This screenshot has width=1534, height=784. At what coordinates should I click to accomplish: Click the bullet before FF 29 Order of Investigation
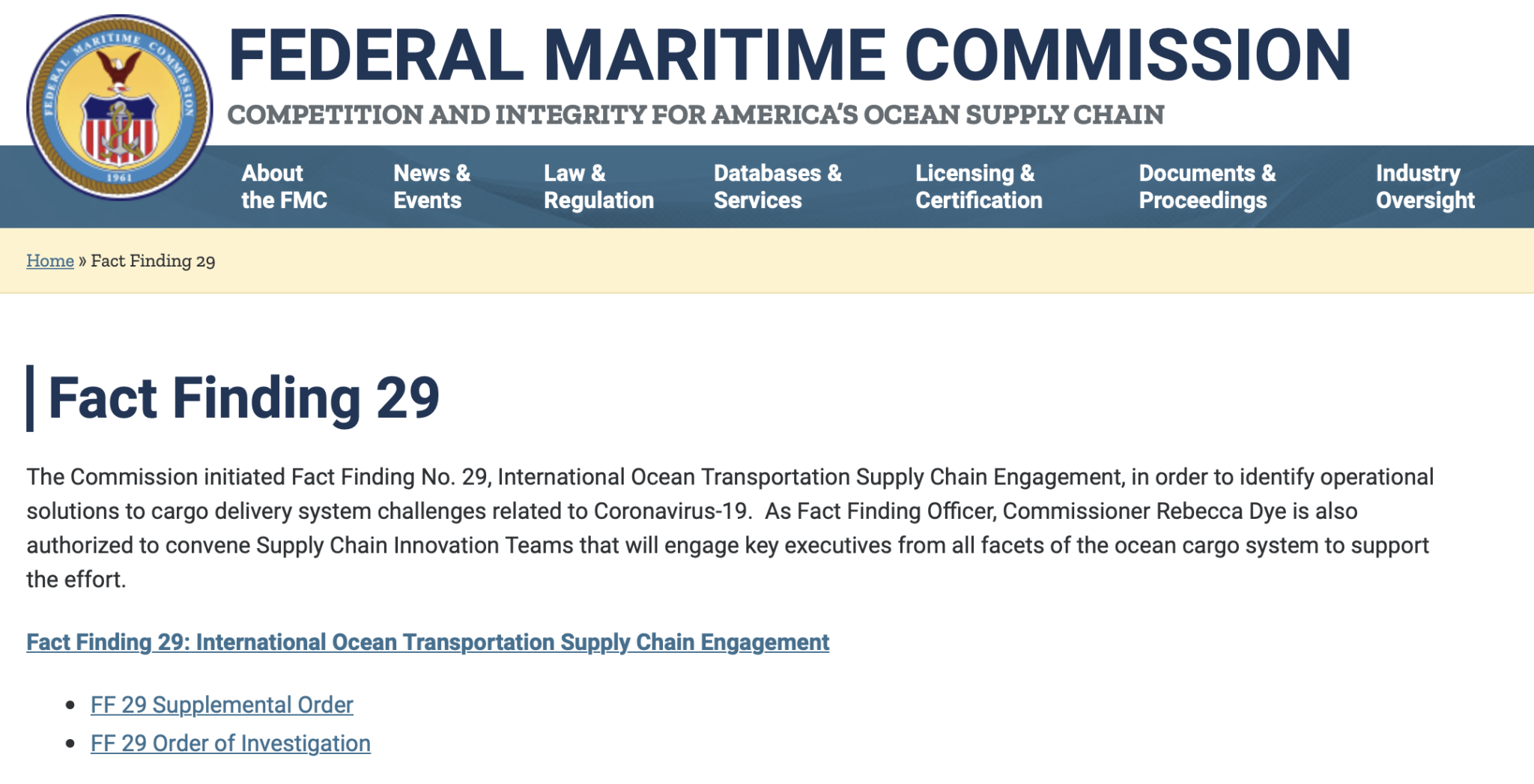[x=70, y=744]
